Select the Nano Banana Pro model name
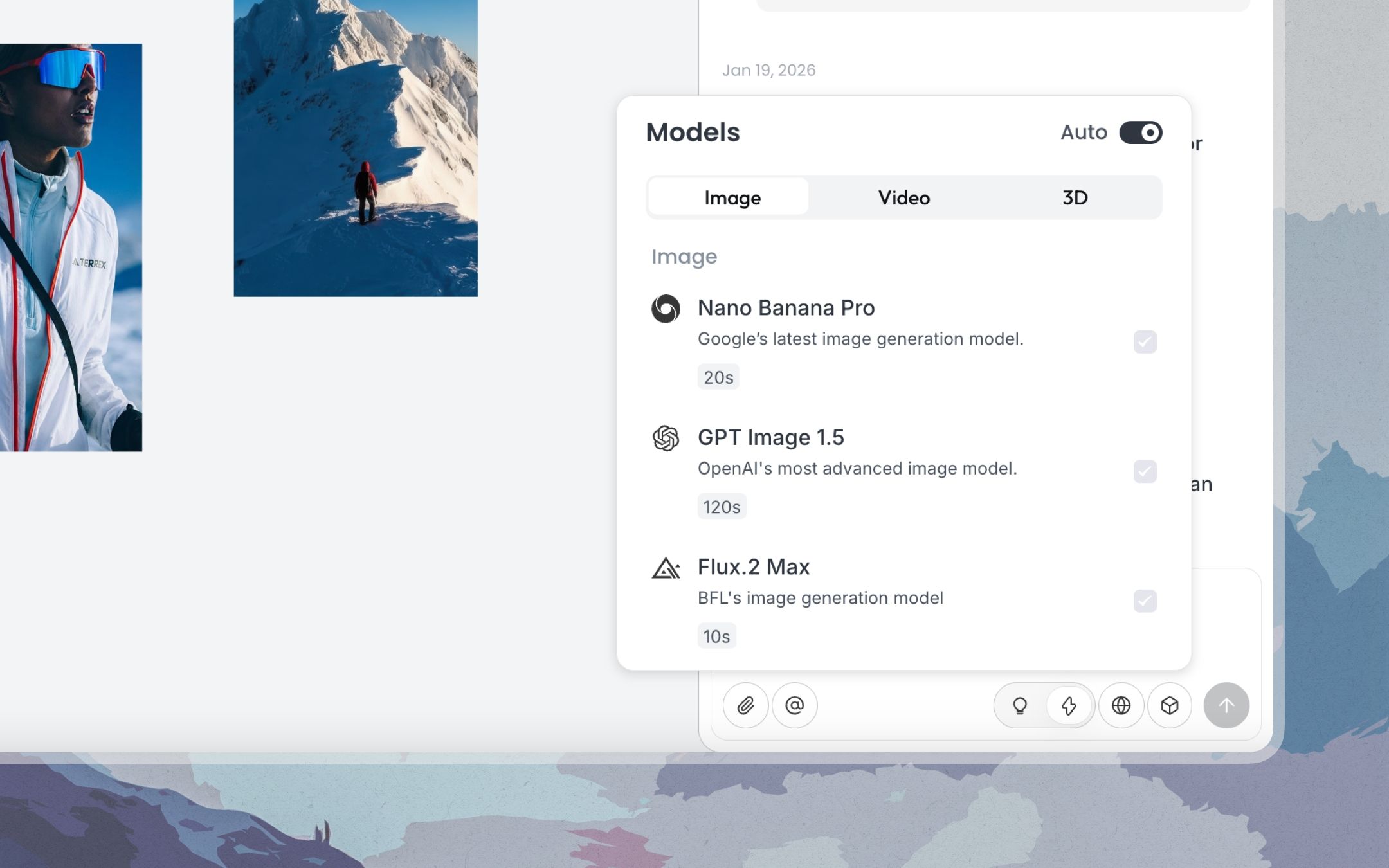 [x=786, y=308]
